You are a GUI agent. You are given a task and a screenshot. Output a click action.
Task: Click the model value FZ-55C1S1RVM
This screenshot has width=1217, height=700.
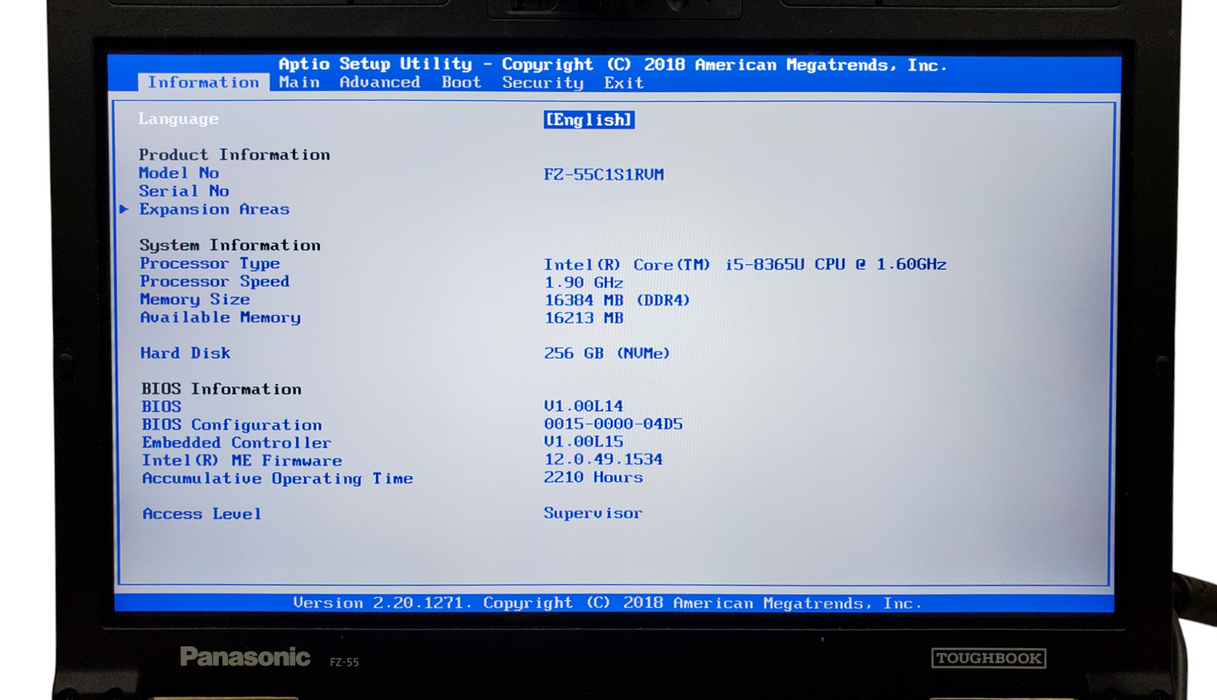pyautogui.click(x=604, y=174)
